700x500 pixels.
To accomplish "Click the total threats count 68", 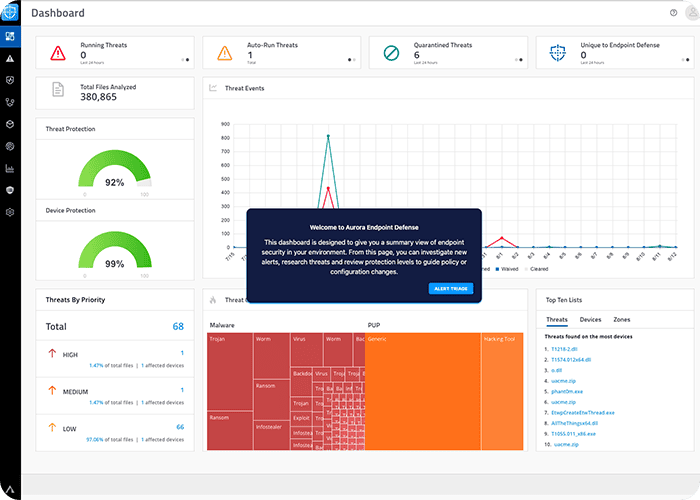I will pyautogui.click(x=178, y=326).
